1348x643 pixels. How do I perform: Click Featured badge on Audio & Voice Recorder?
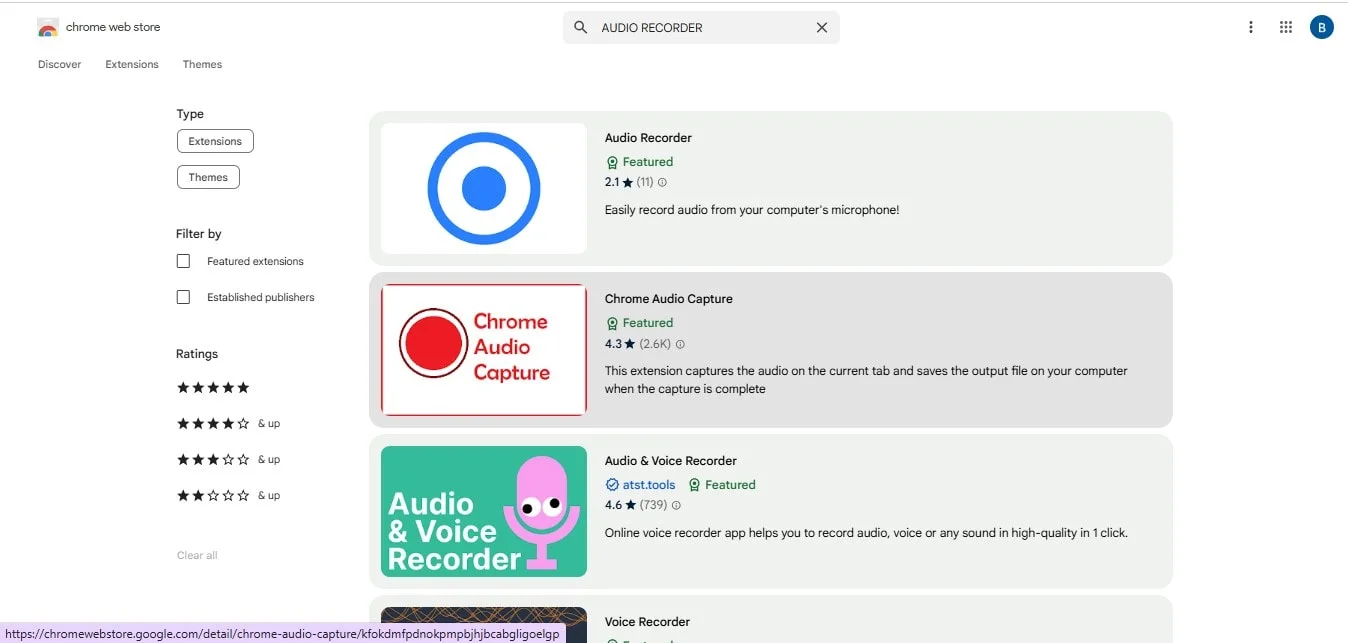722,485
